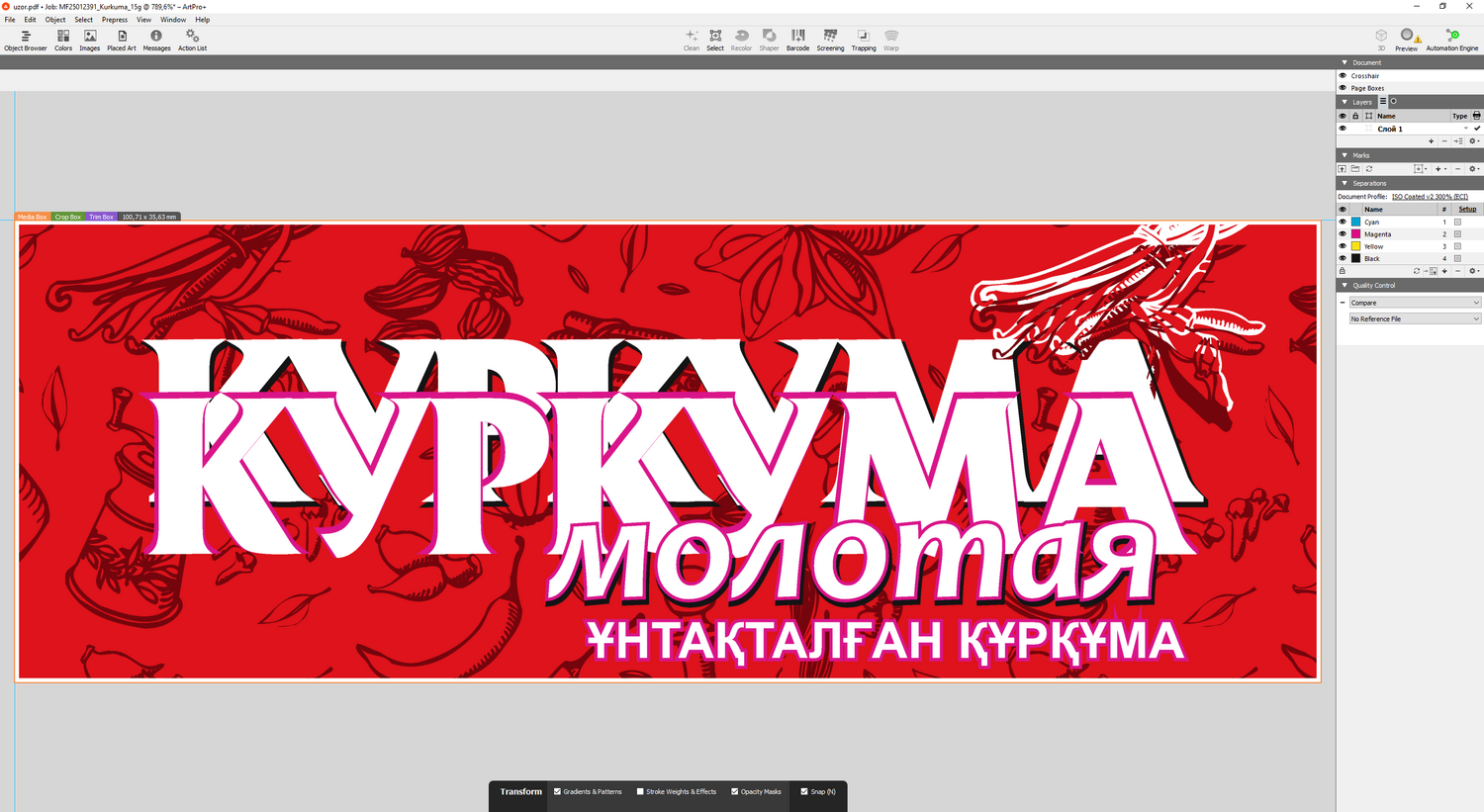
Task: Open the Object menu
Action: (55, 20)
